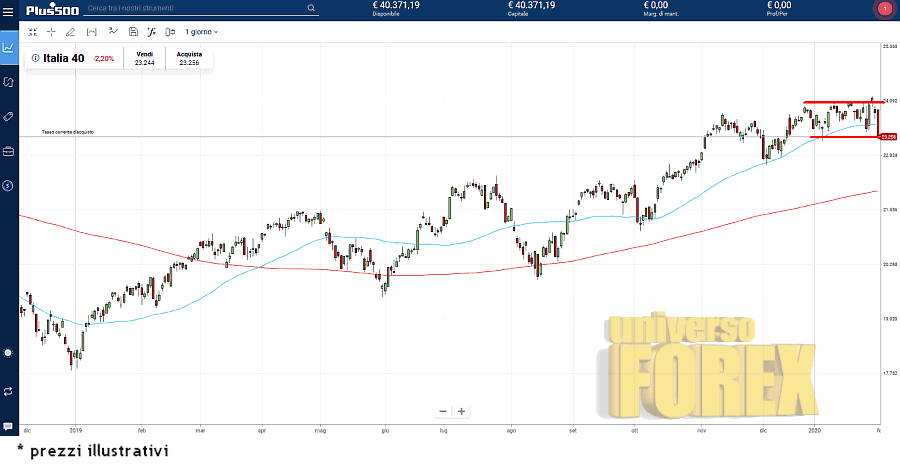Expand the '1 giorno' timeframe dropdown
900x466 pixels.
[201, 32]
